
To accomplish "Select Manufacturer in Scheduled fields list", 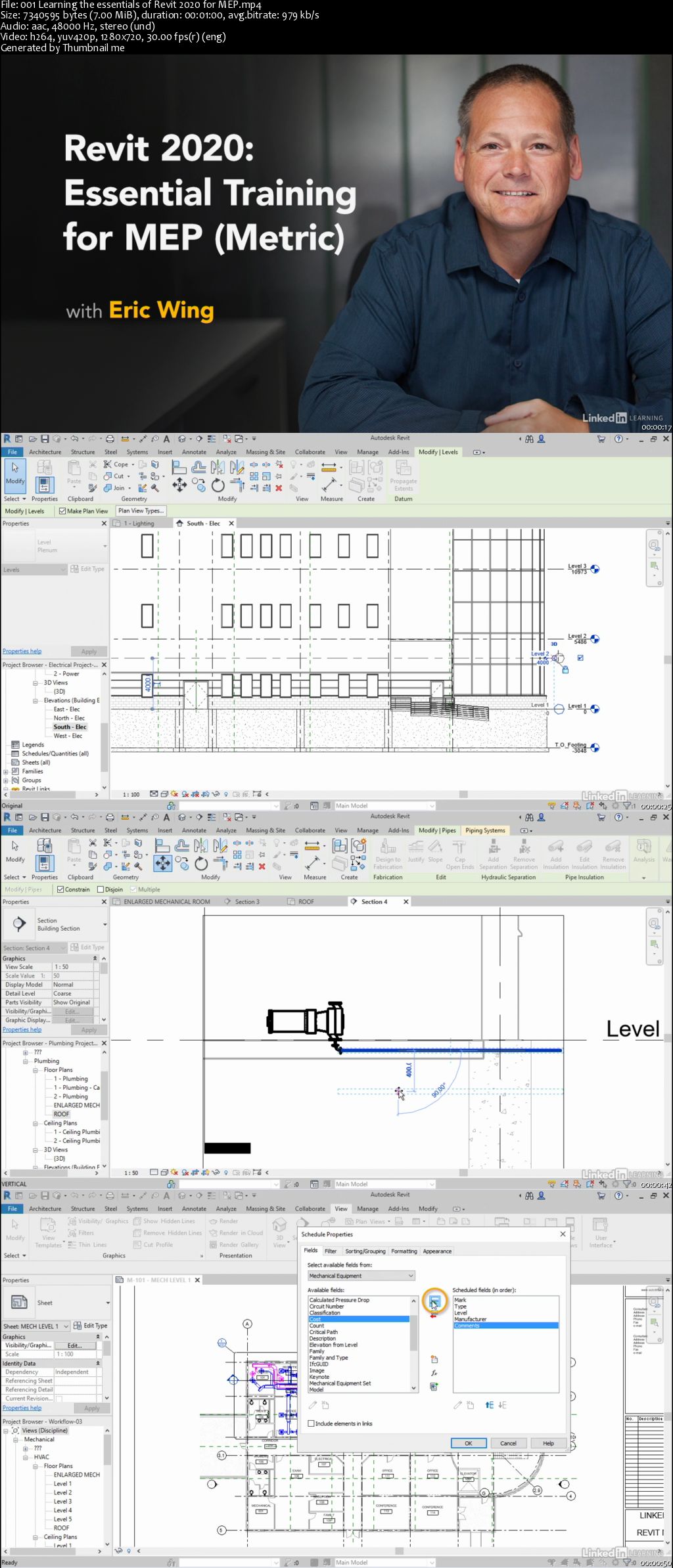I will (471, 1319).
